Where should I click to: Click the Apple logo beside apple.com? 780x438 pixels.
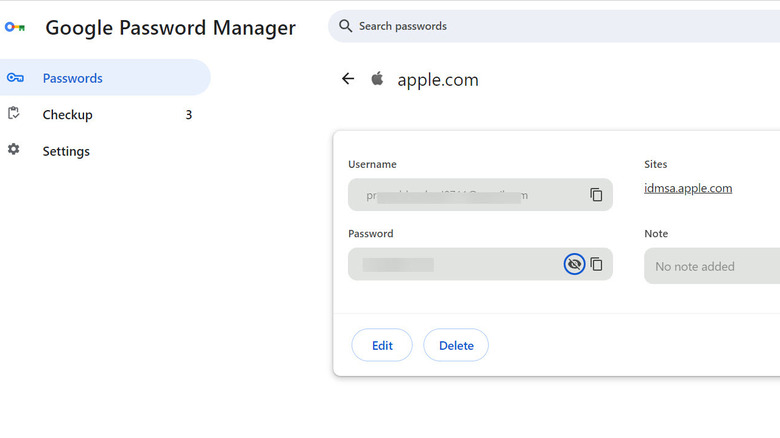click(x=377, y=79)
